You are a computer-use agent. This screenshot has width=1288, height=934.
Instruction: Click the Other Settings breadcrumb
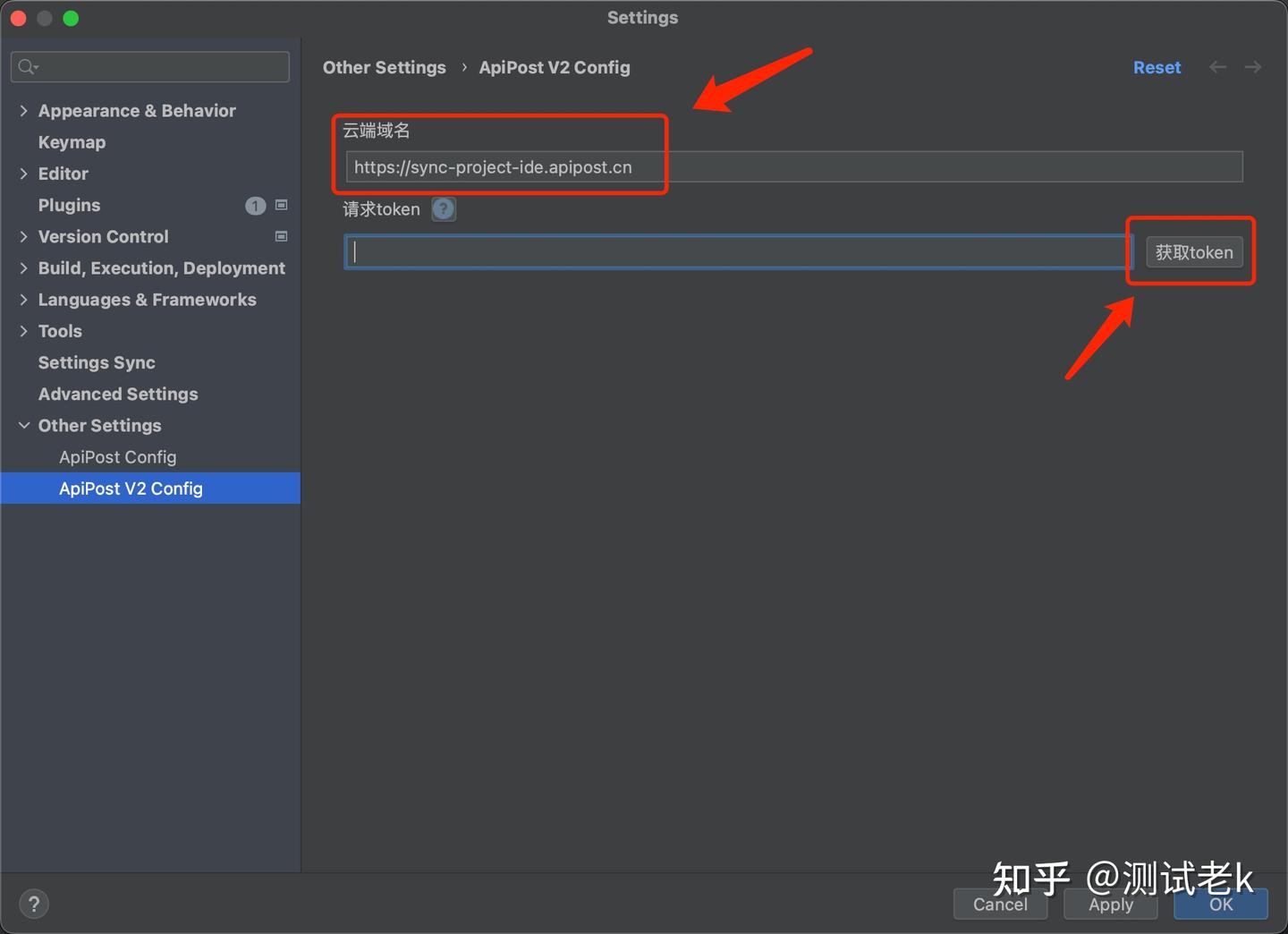click(x=385, y=67)
